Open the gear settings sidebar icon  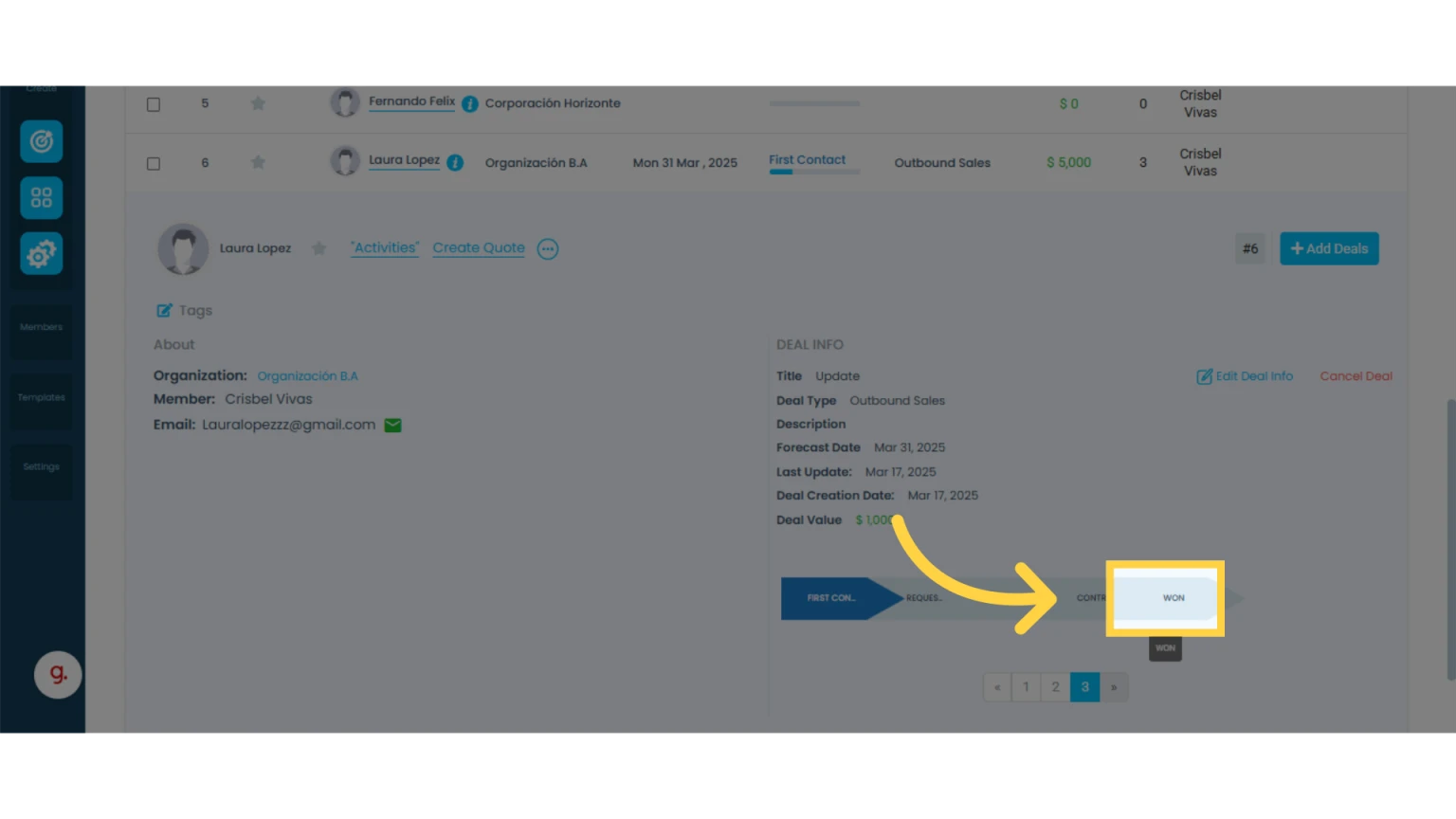coord(42,253)
